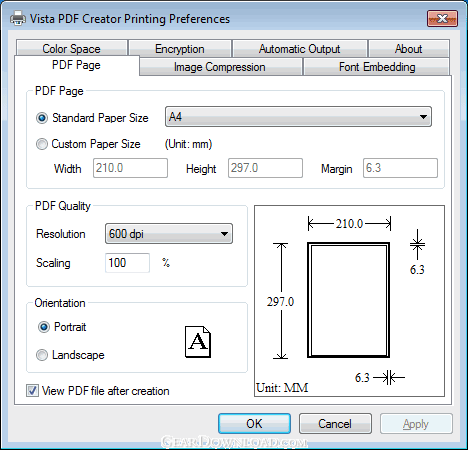Close the Printing Preferences dialog
Image resolution: width=468 pixels, height=450 pixels.
pos(442,19)
